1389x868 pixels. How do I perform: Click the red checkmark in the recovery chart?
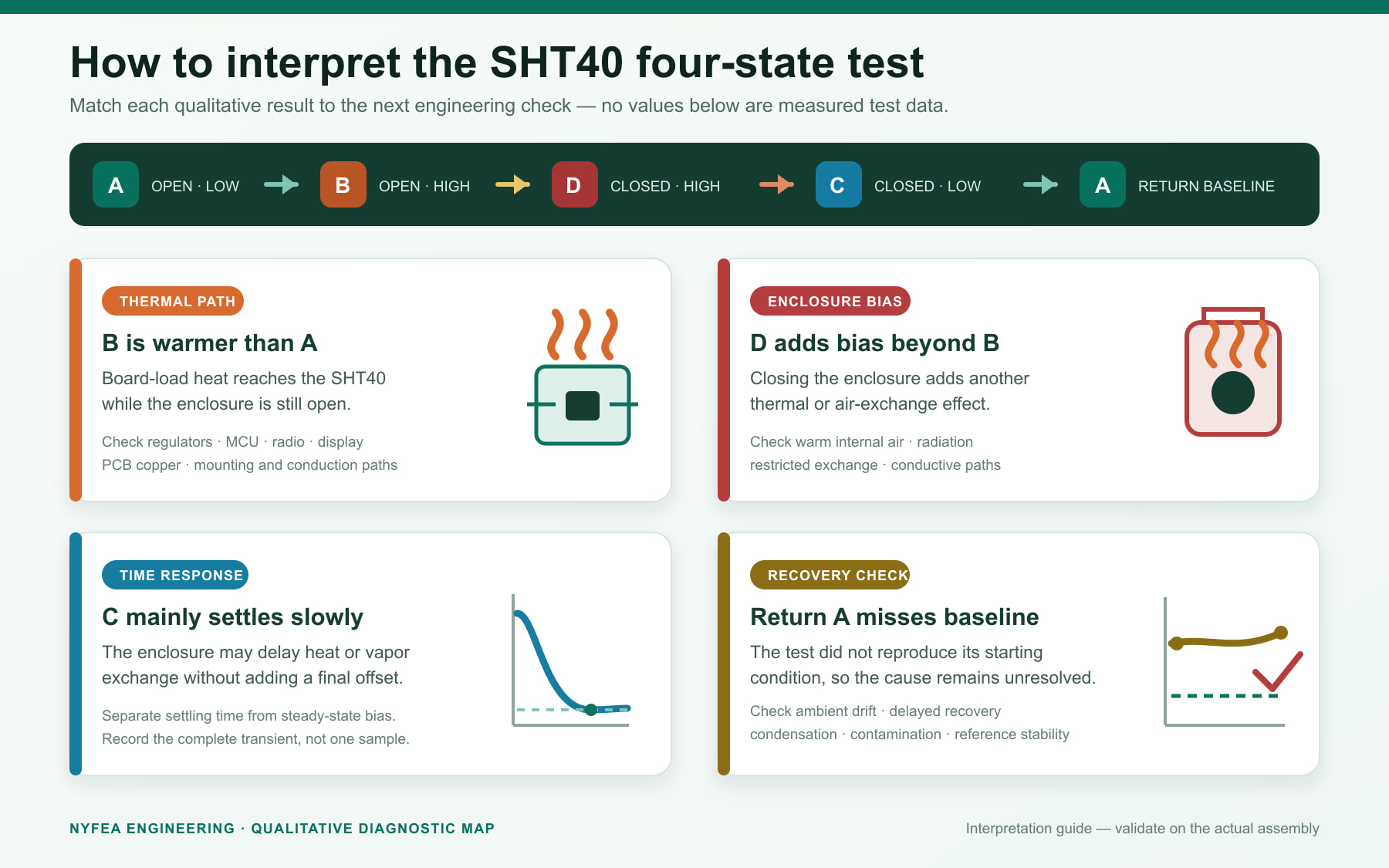click(x=1278, y=670)
